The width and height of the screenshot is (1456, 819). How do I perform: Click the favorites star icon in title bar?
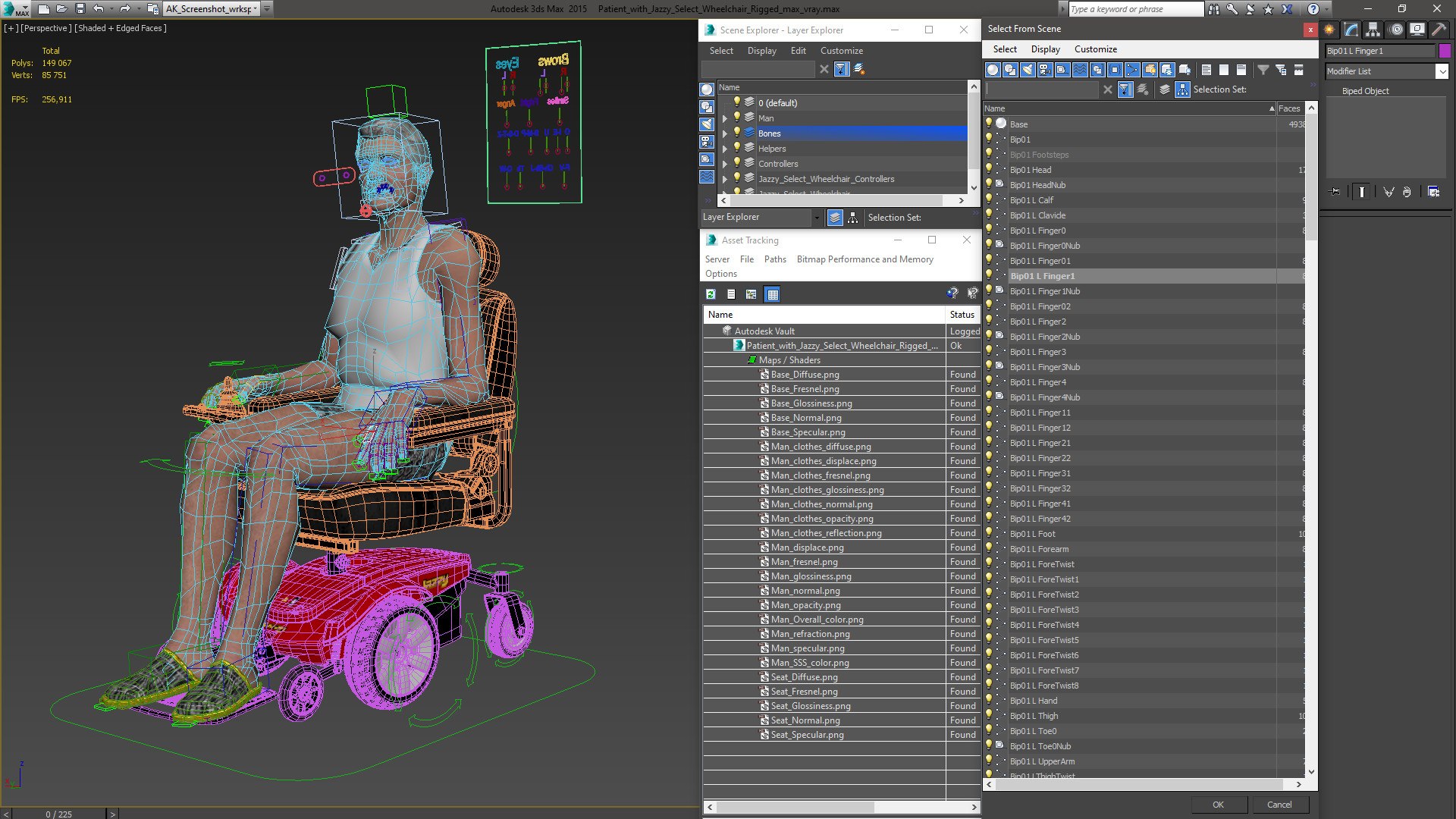click(1268, 9)
